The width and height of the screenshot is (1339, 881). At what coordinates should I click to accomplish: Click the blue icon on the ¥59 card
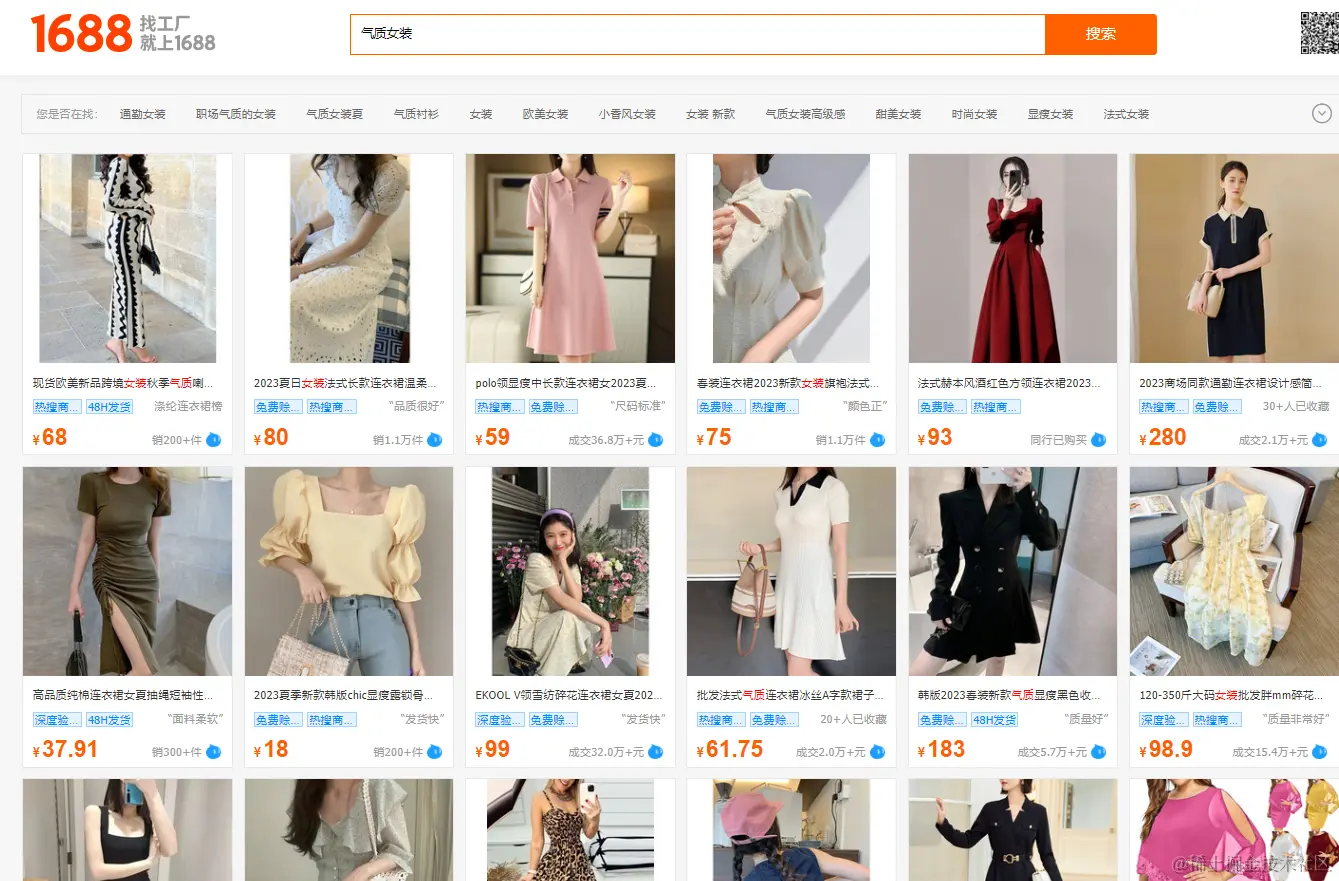[655, 439]
